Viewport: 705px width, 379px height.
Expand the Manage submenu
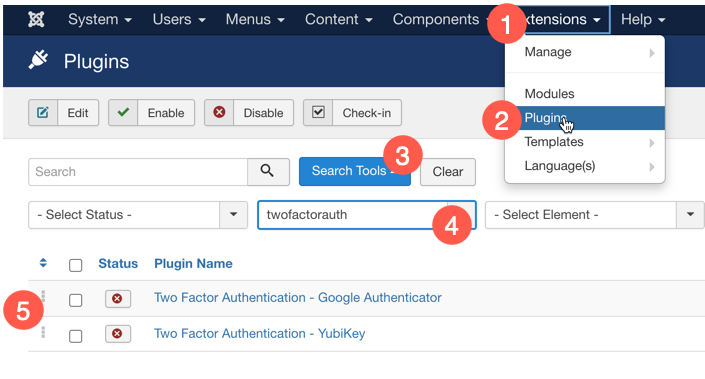click(585, 52)
